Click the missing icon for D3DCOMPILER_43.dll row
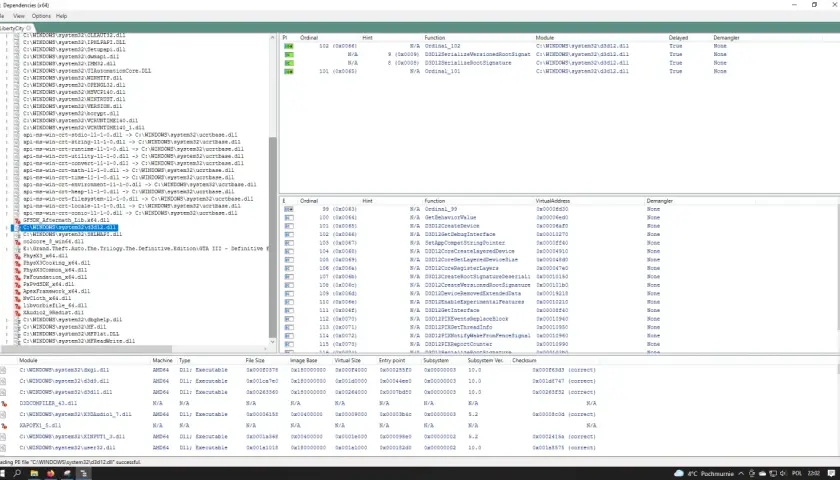The image size is (840, 480). 4,403
